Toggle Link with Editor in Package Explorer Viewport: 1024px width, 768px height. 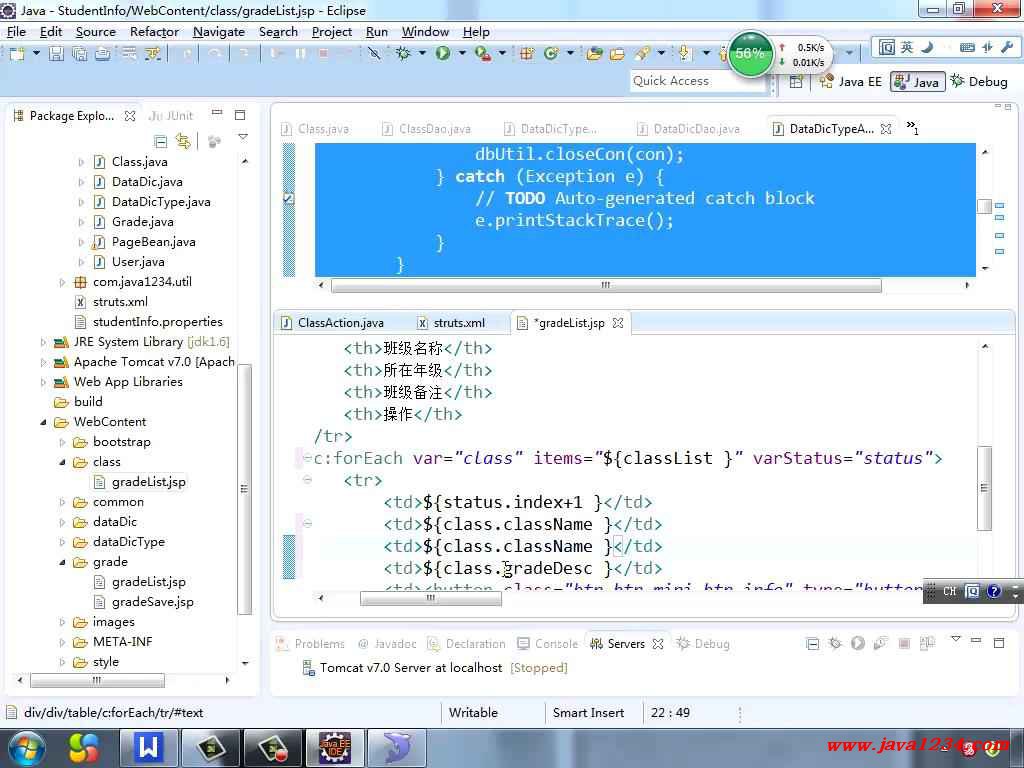(182, 141)
